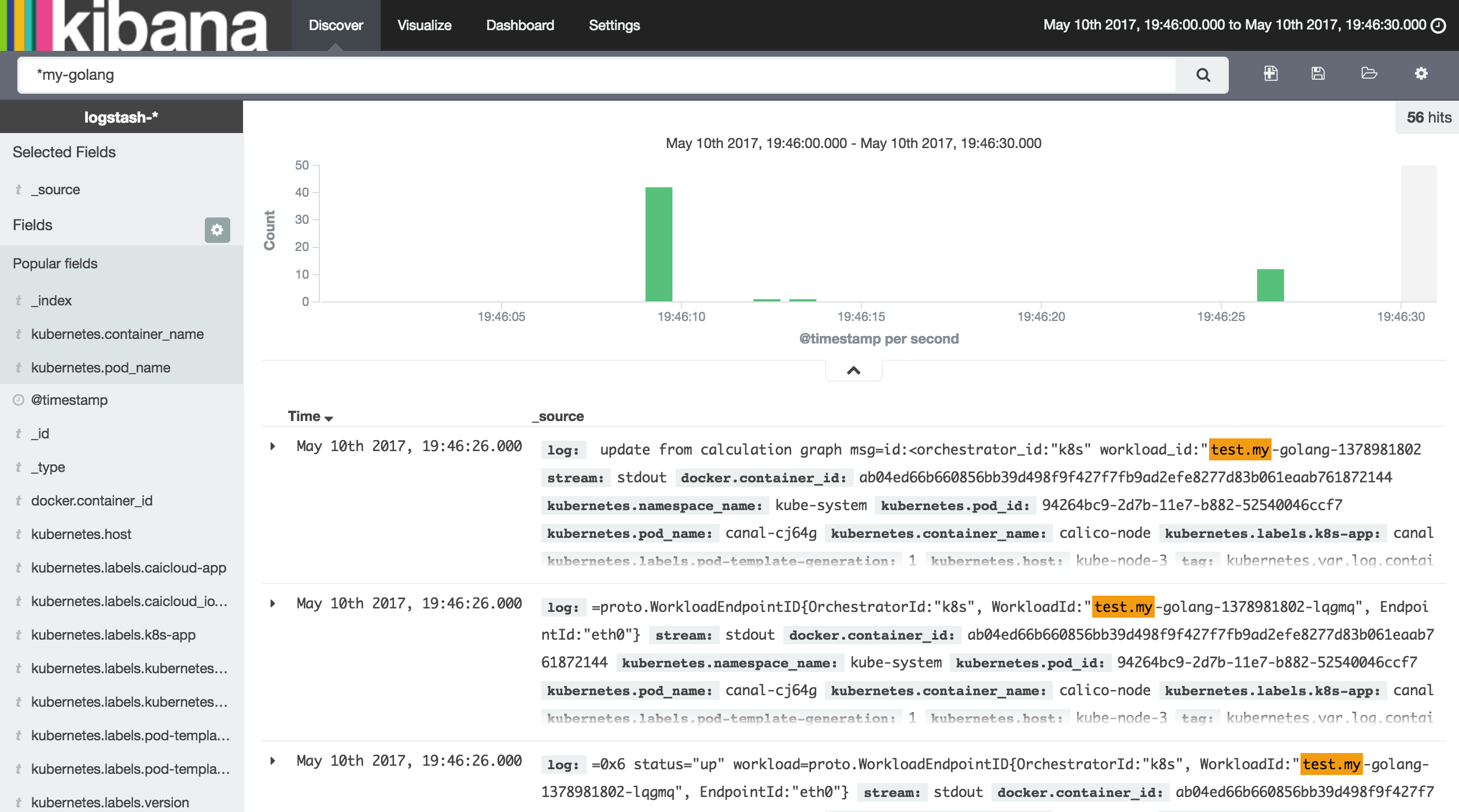Click the Load Saved Search folder icon
Image resolution: width=1459 pixels, height=812 pixels.
pyautogui.click(x=1369, y=73)
